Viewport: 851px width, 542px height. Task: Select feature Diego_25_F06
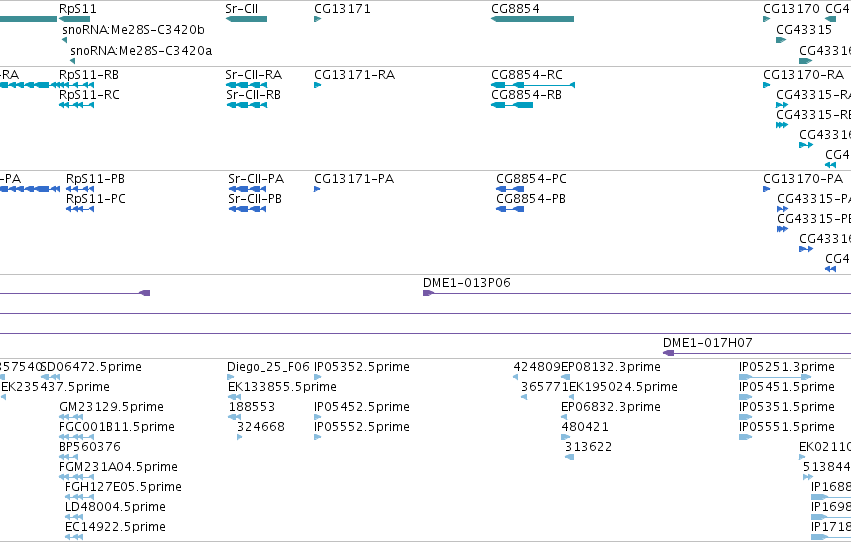coord(268,367)
